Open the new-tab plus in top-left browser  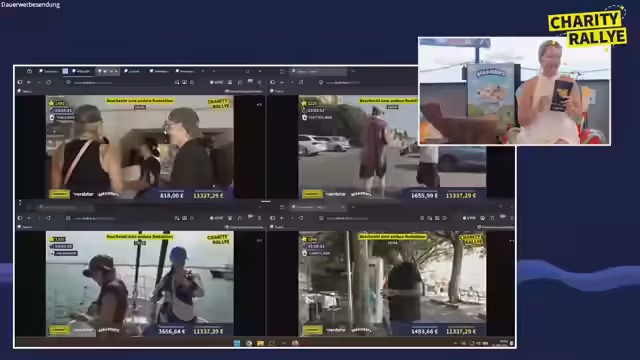tap(203, 71)
